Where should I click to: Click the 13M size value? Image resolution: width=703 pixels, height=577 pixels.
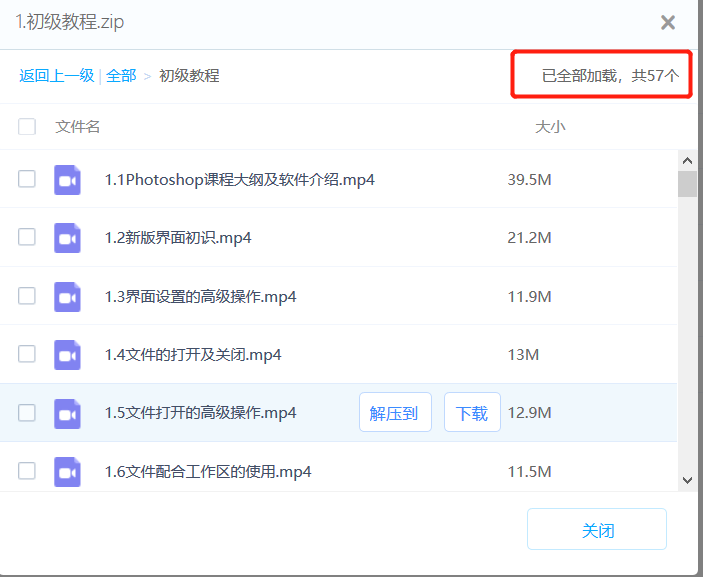point(523,355)
